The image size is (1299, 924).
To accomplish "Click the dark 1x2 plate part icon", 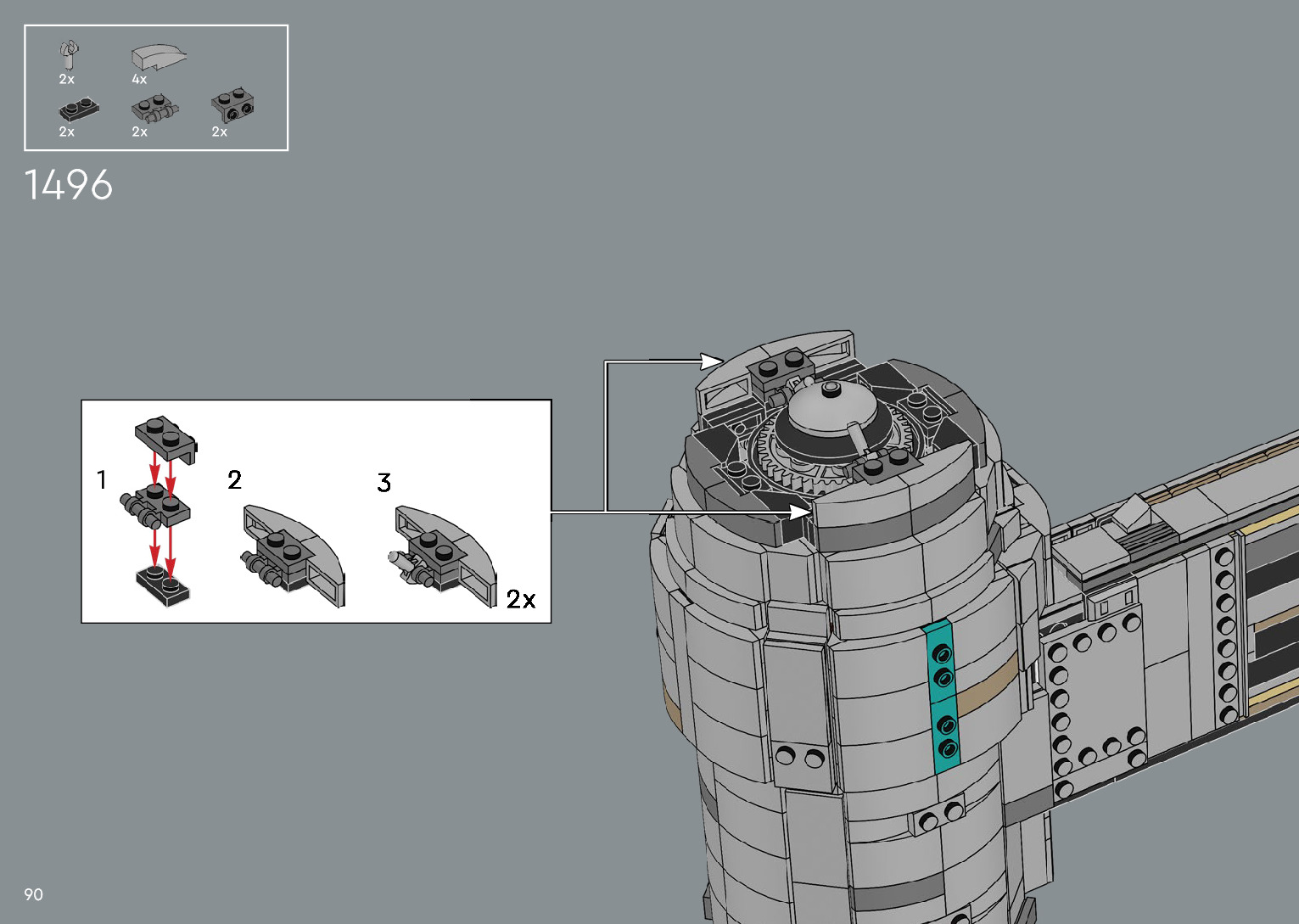I will 79,109.
